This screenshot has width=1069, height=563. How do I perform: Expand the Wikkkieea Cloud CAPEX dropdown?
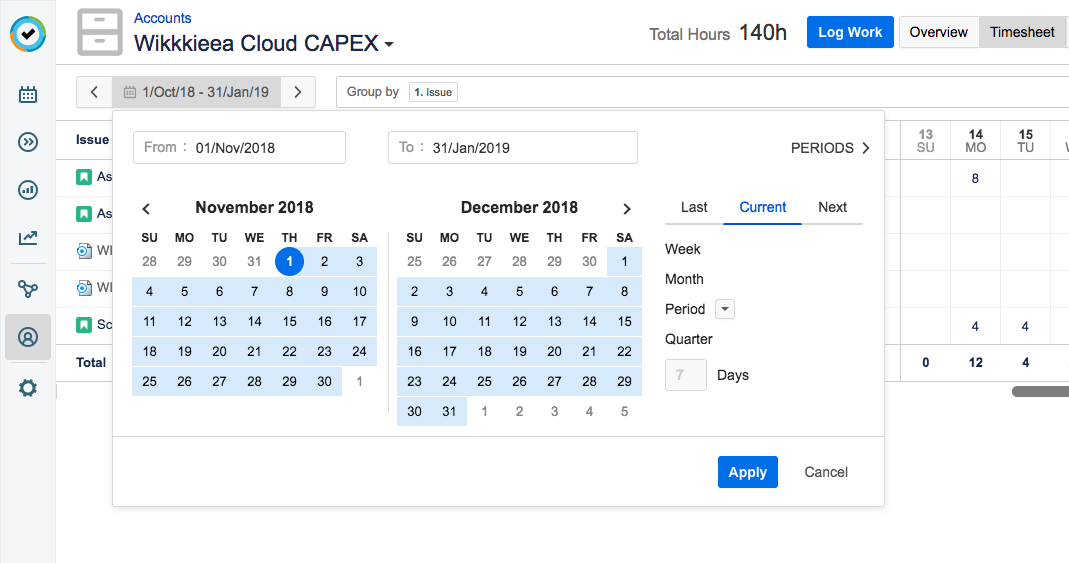pos(389,45)
